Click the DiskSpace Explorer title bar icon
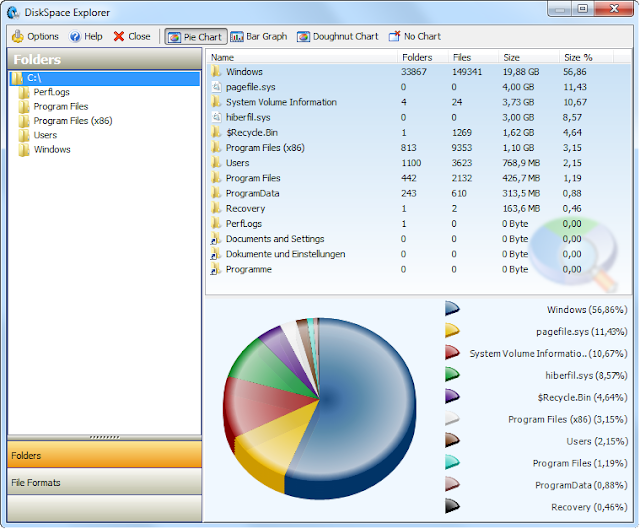640x529 pixels. point(13,12)
